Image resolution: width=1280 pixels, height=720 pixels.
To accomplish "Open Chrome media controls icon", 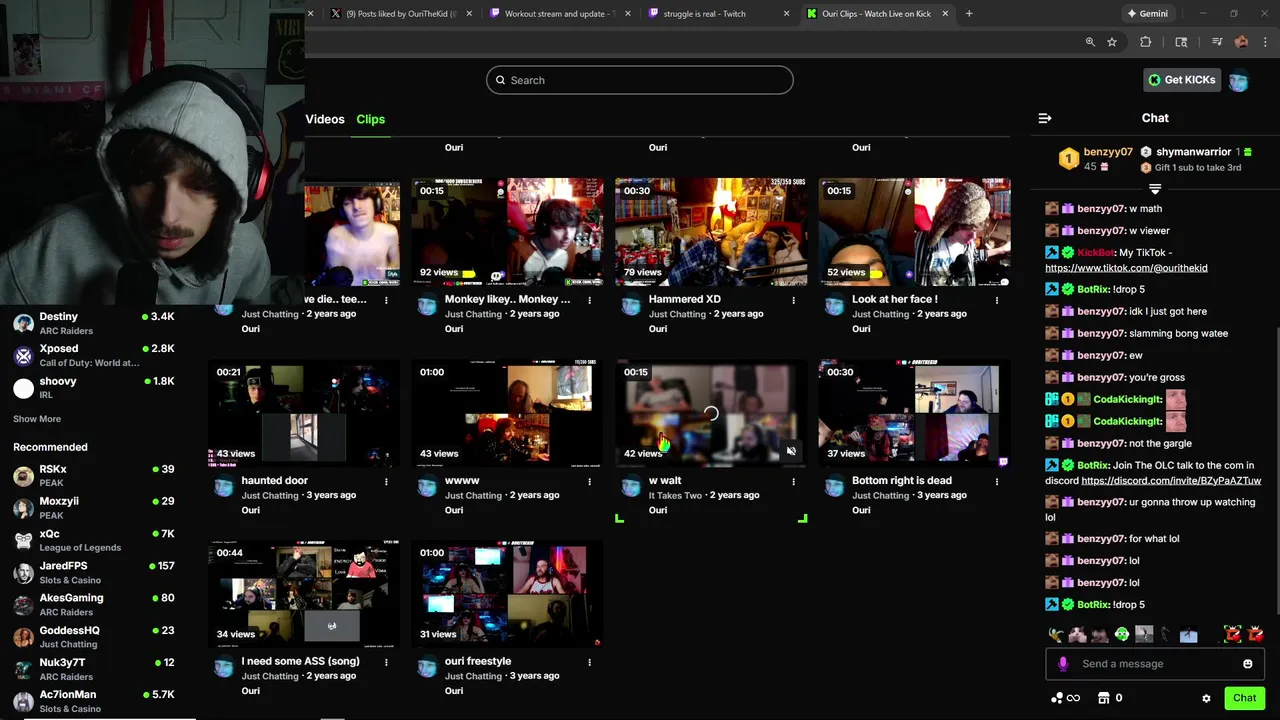I will coord(1217,42).
